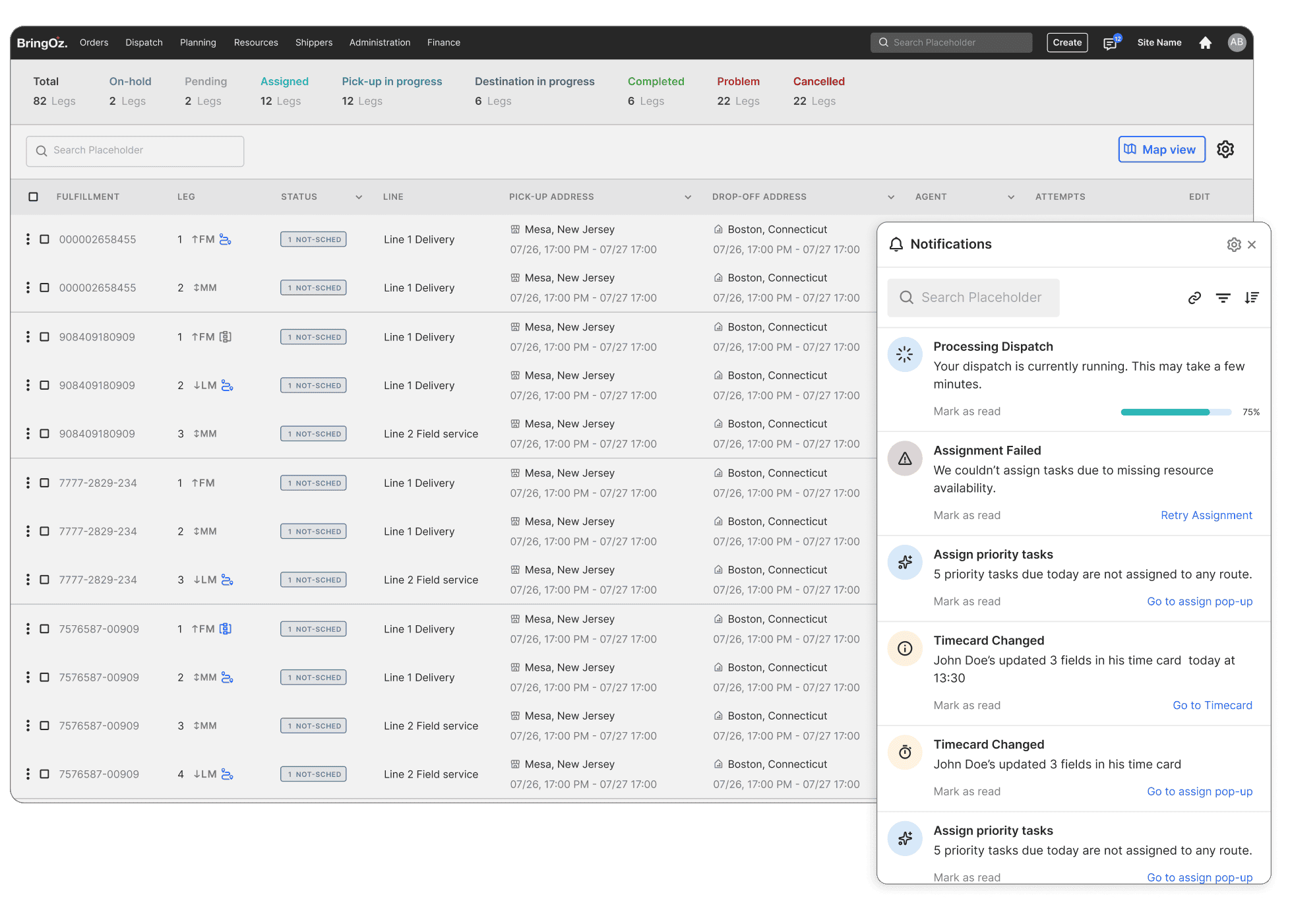Filter by Assigned status tab
The height and width of the screenshot is (924, 1290).
(284, 91)
